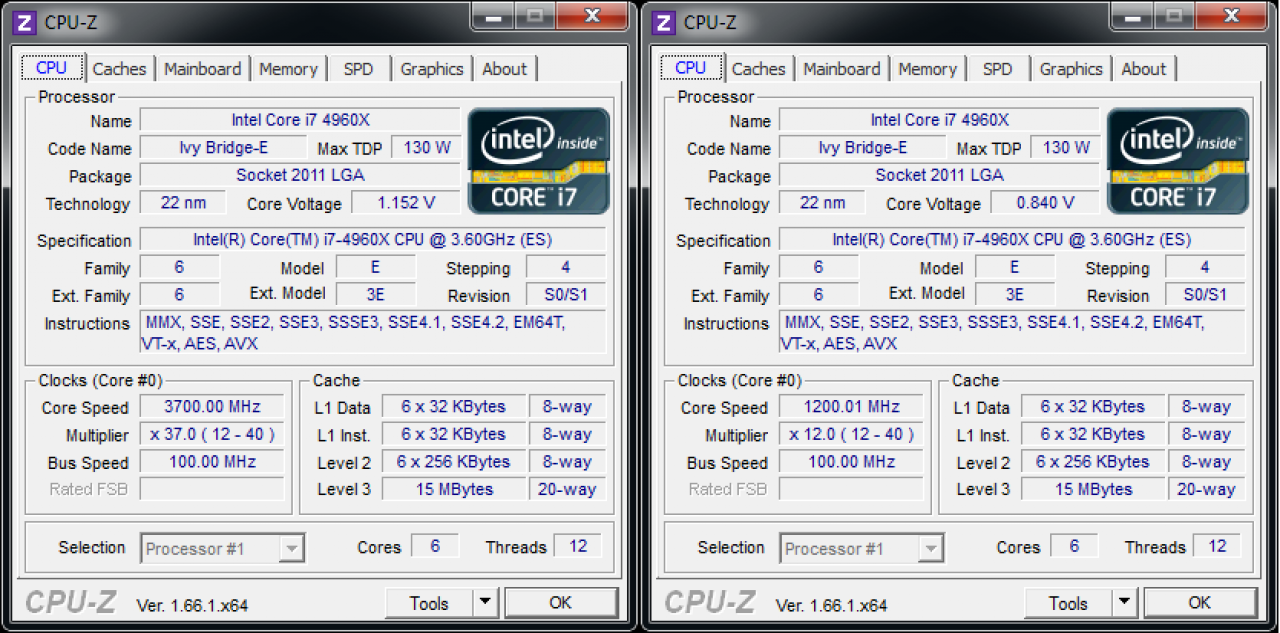Expand Processor #1 selection dropdown in right window

pyautogui.click(x=930, y=548)
